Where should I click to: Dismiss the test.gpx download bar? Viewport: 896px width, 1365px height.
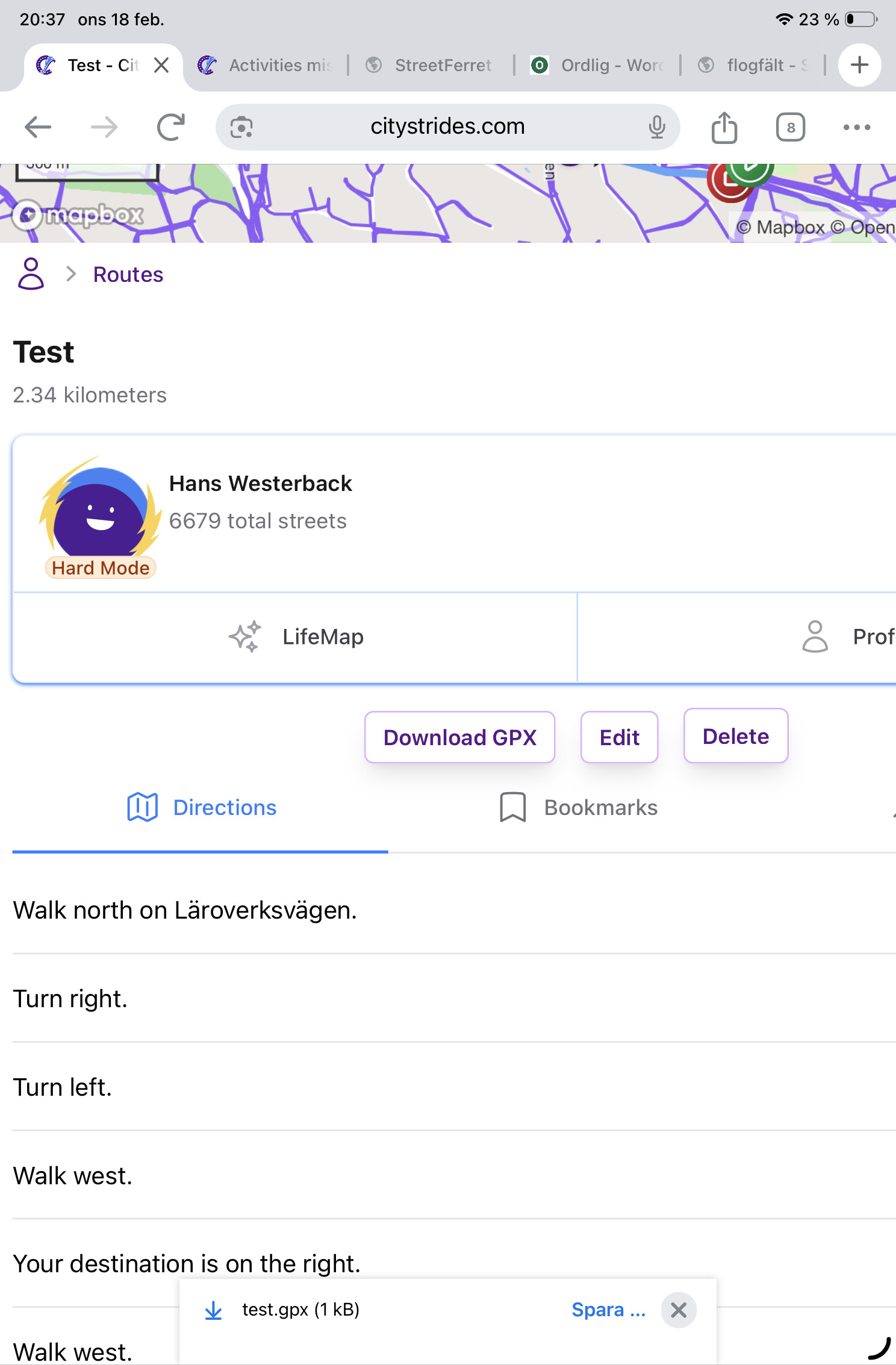[679, 1310]
